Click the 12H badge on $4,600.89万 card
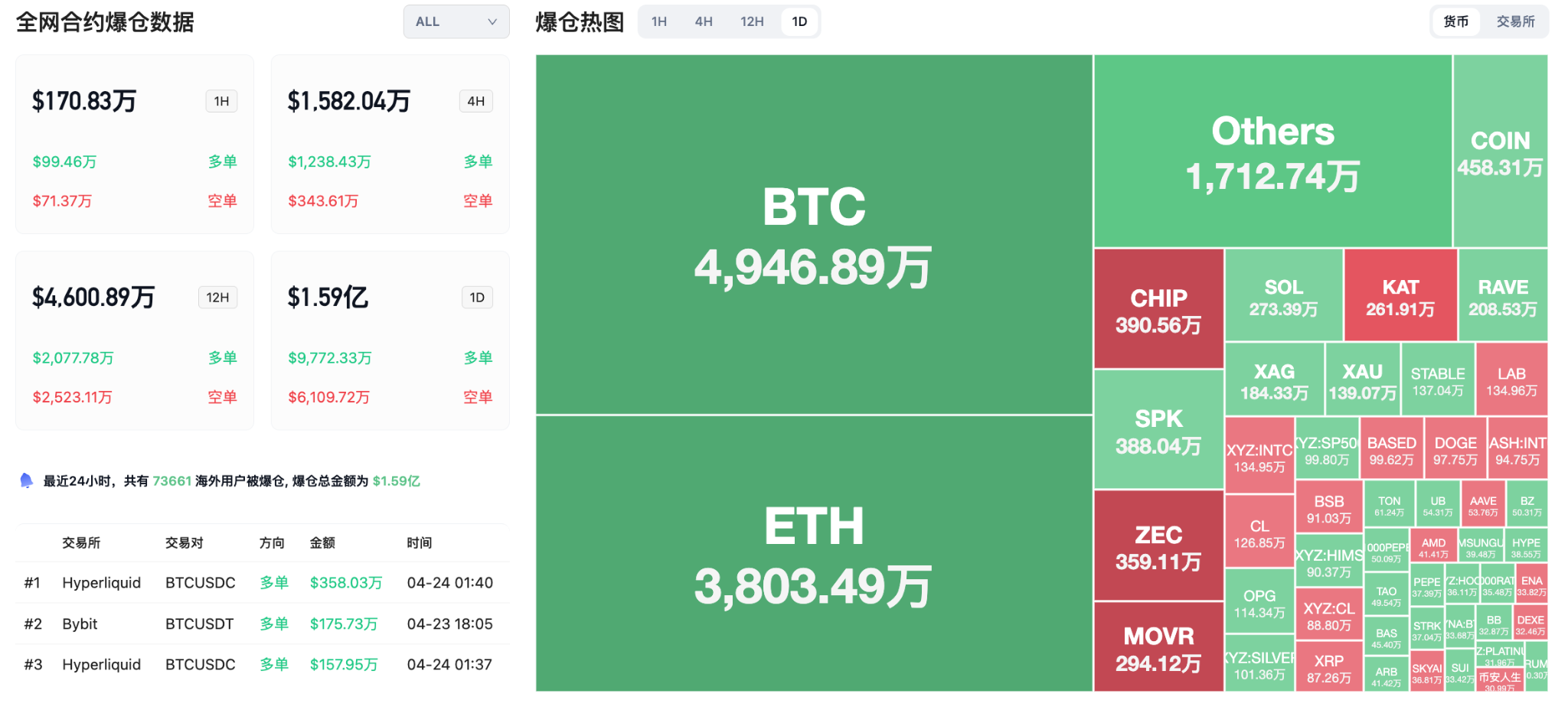1568x710 pixels. coord(217,298)
